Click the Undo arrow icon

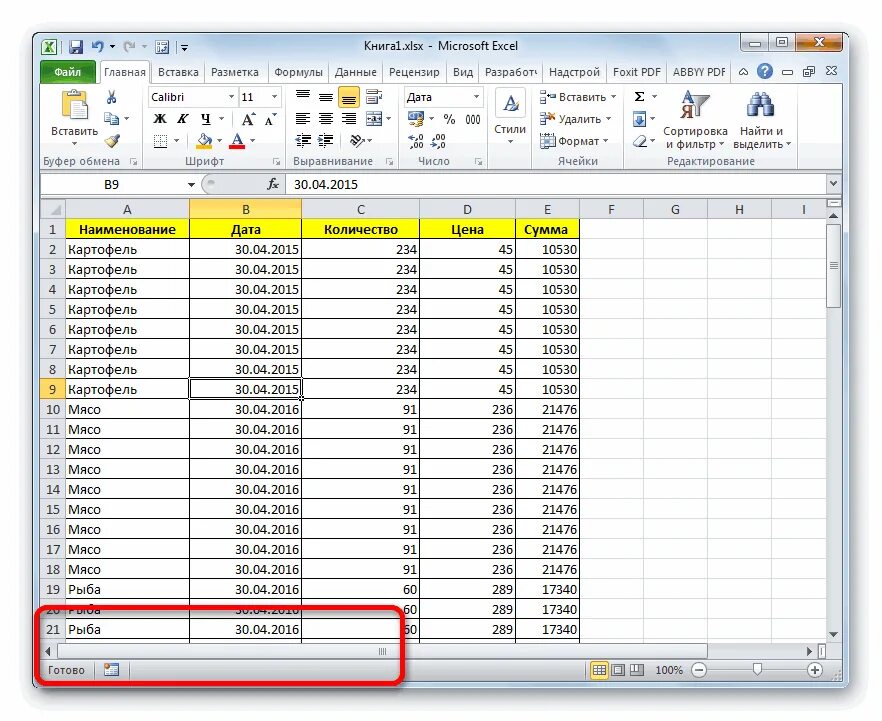[97, 47]
